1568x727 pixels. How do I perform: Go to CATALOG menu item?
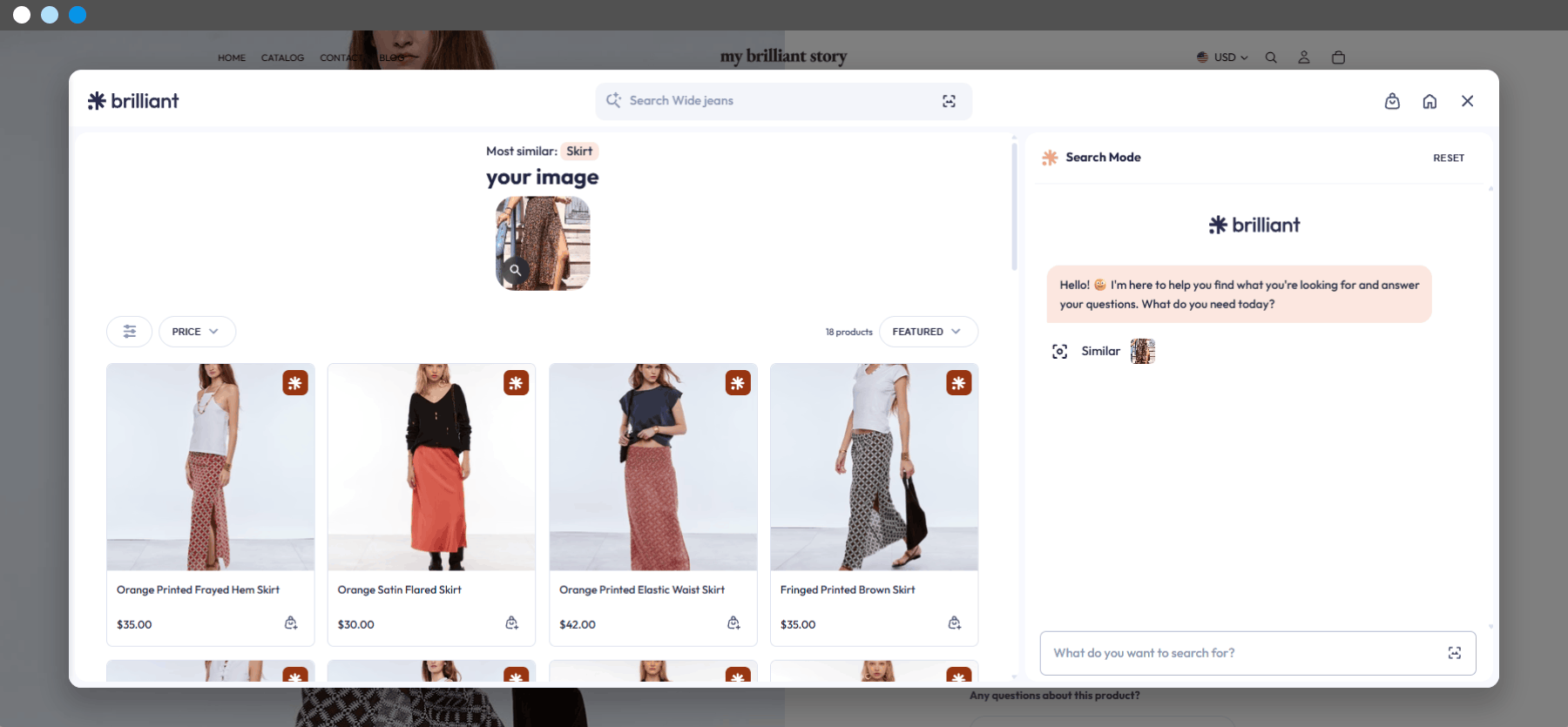pos(282,58)
